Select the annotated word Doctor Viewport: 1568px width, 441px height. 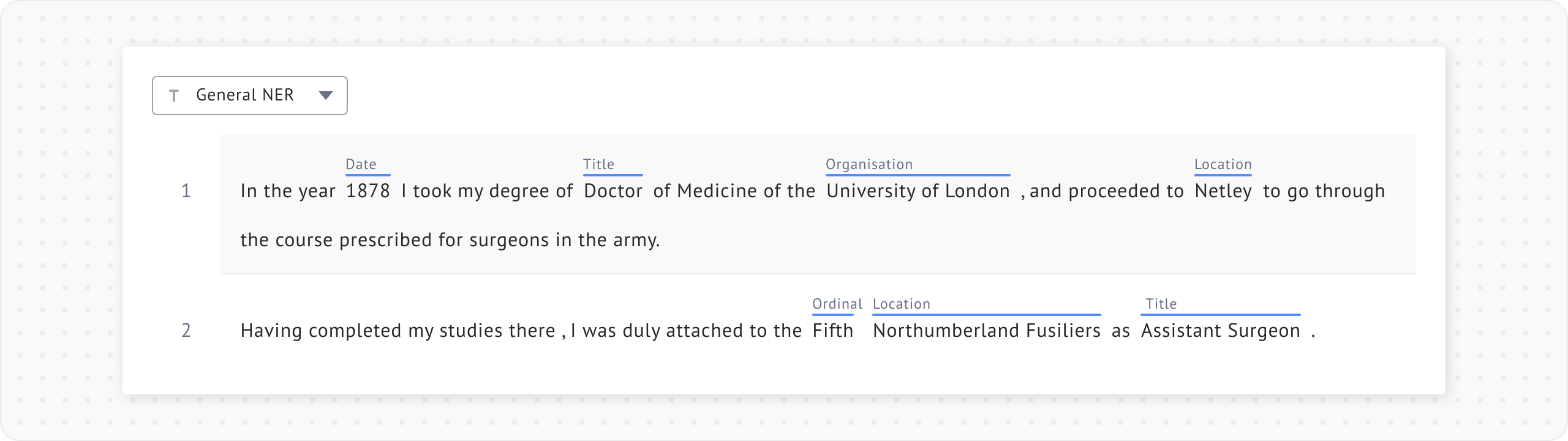(613, 191)
